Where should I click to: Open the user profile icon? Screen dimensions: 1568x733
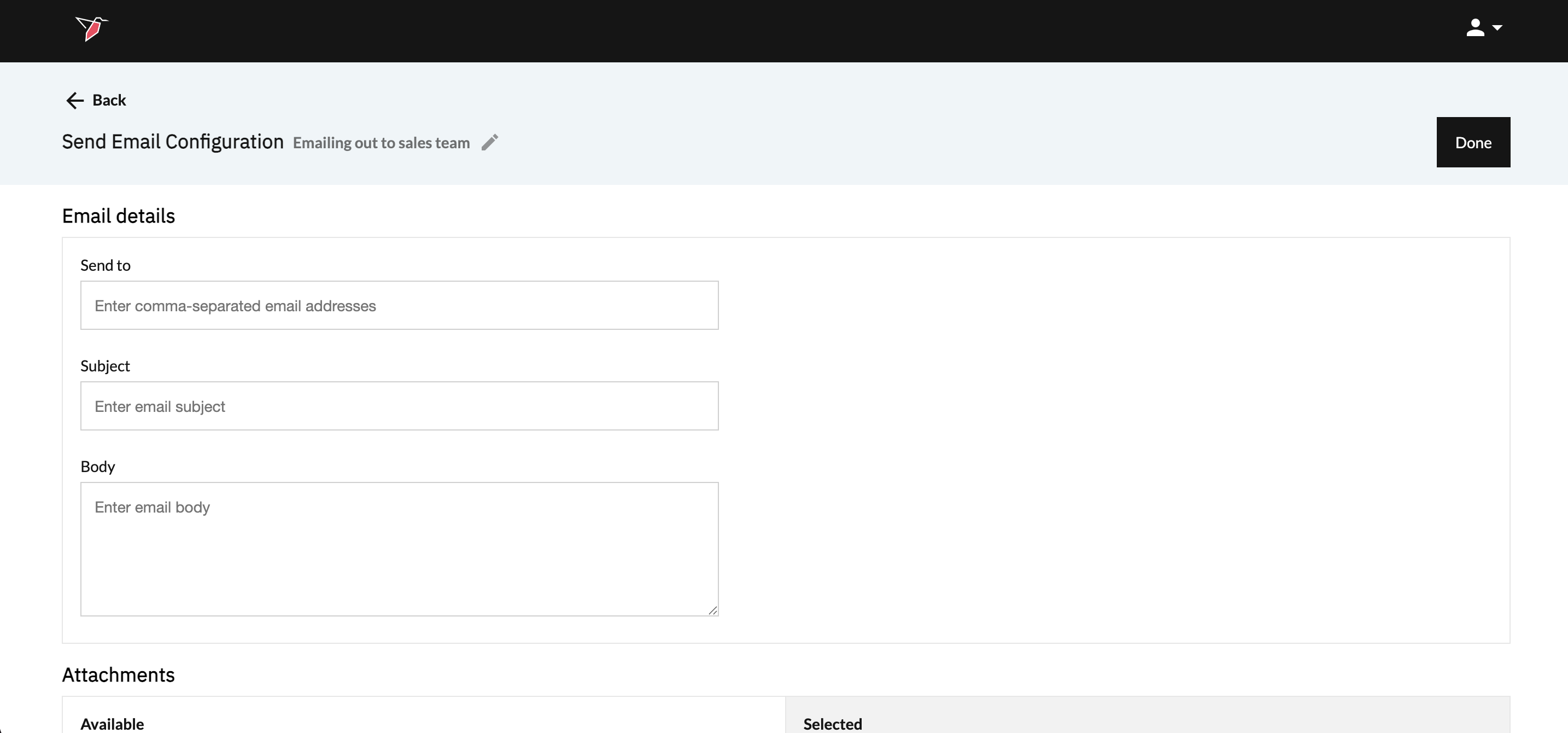click(x=1475, y=27)
